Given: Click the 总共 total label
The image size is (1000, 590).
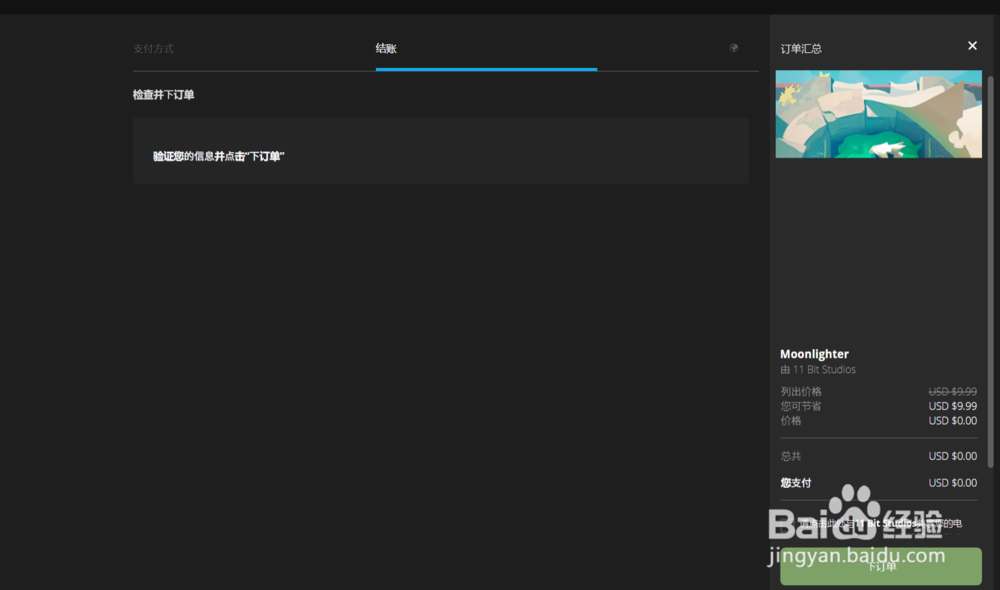Looking at the screenshot, I should (x=791, y=456).
